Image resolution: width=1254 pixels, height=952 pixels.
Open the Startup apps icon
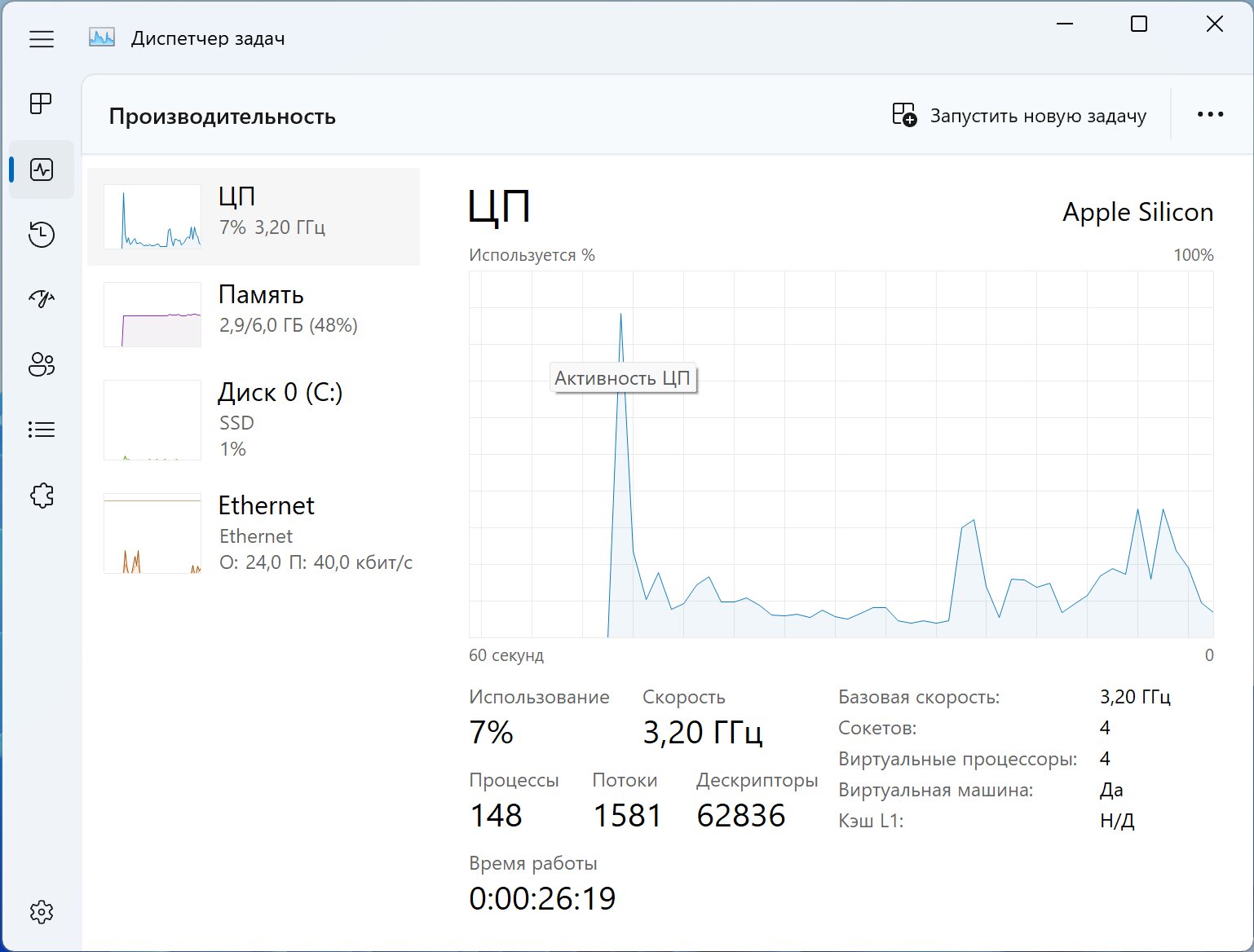(x=42, y=299)
